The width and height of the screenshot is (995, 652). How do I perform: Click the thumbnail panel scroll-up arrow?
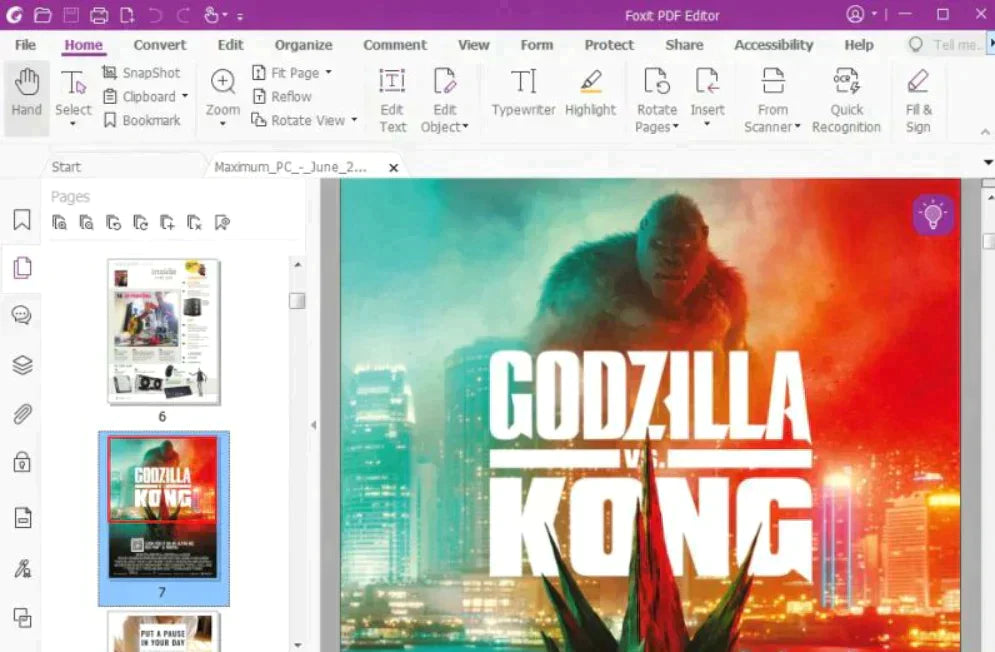tap(298, 264)
